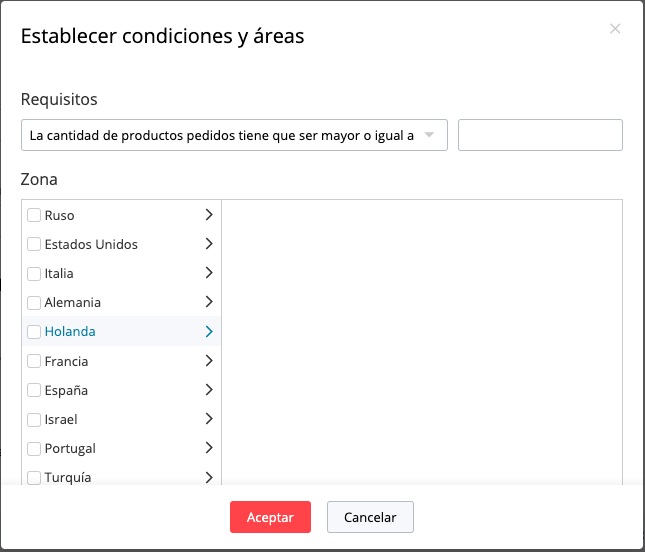
Task: Expand Turquía chevron arrow
Action: tap(209, 477)
